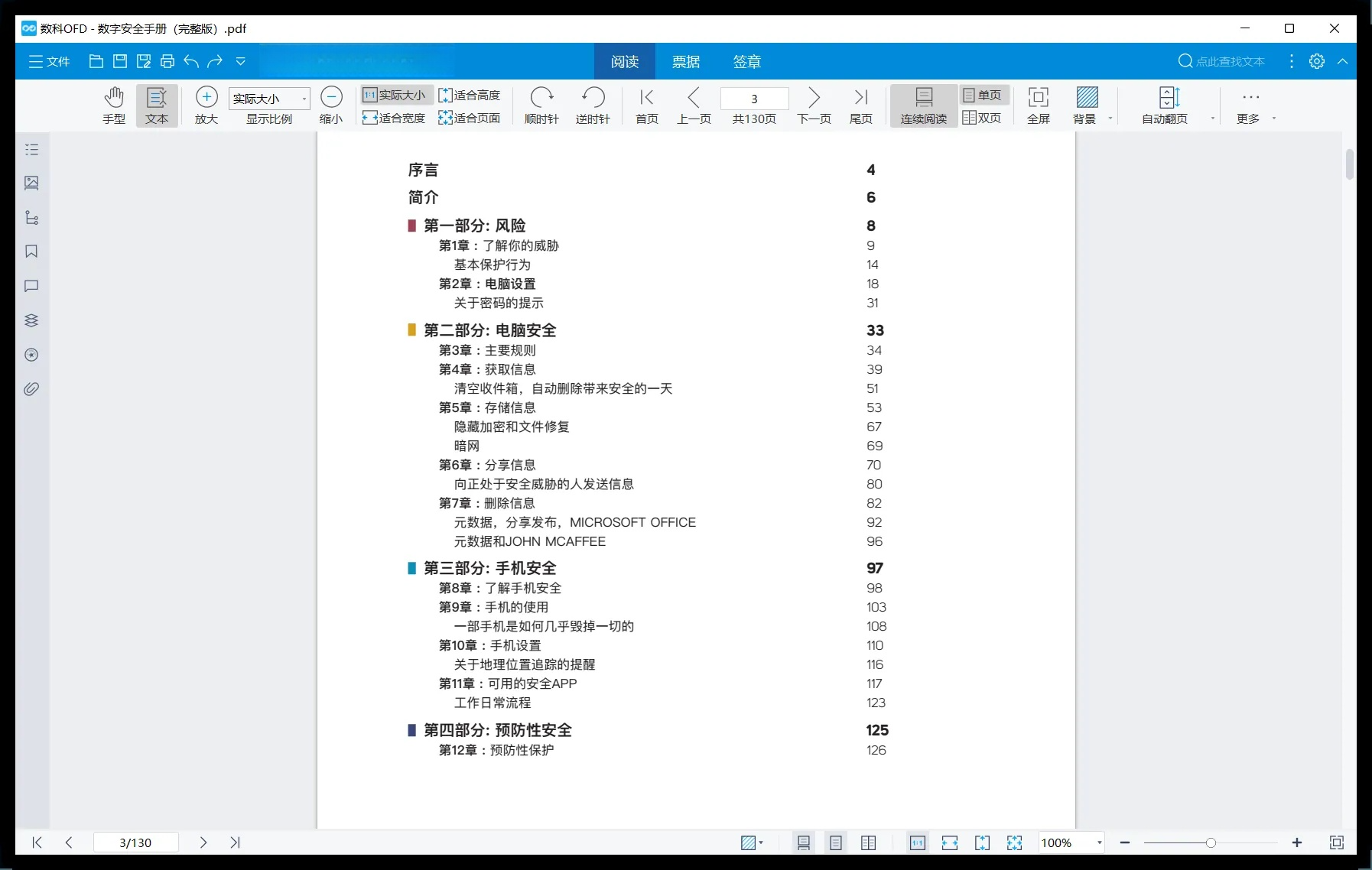
Task: Rotate page counterclockwise (逆时针)
Action: (x=593, y=106)
